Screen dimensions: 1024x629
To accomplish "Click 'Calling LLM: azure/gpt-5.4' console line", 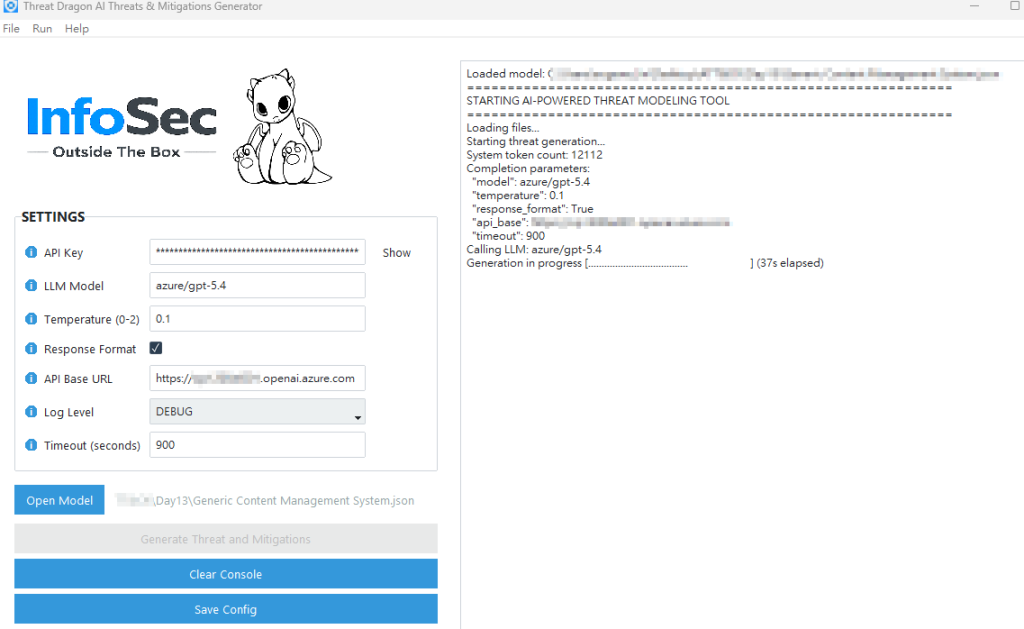I will (x=534, y=250).
